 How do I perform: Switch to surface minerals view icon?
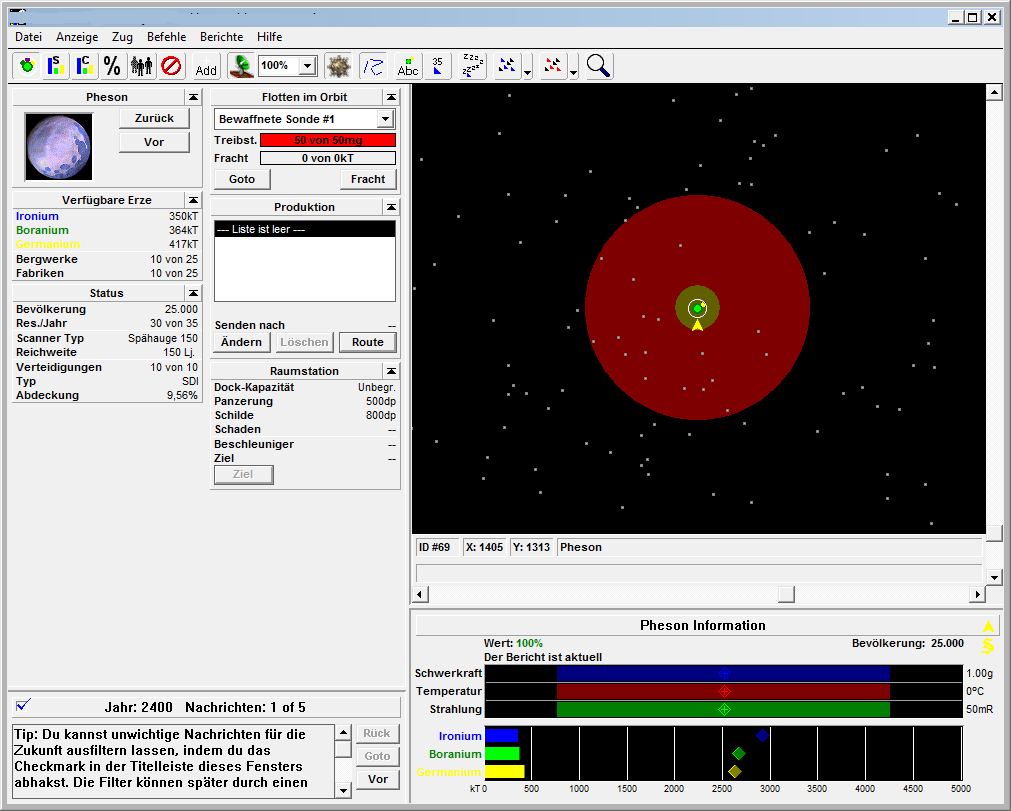pos(56,66)
